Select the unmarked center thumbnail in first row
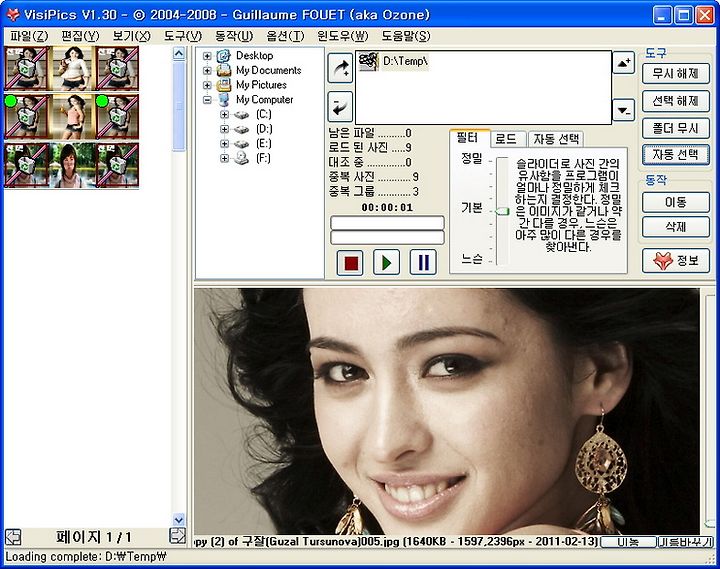 point(72,68)
